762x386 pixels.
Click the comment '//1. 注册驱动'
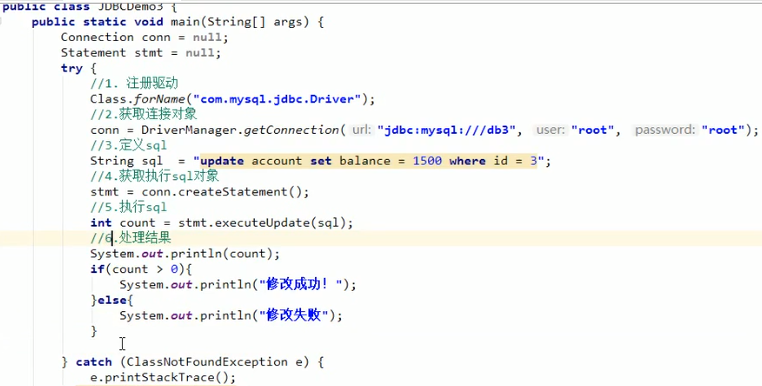click(134, 84)
